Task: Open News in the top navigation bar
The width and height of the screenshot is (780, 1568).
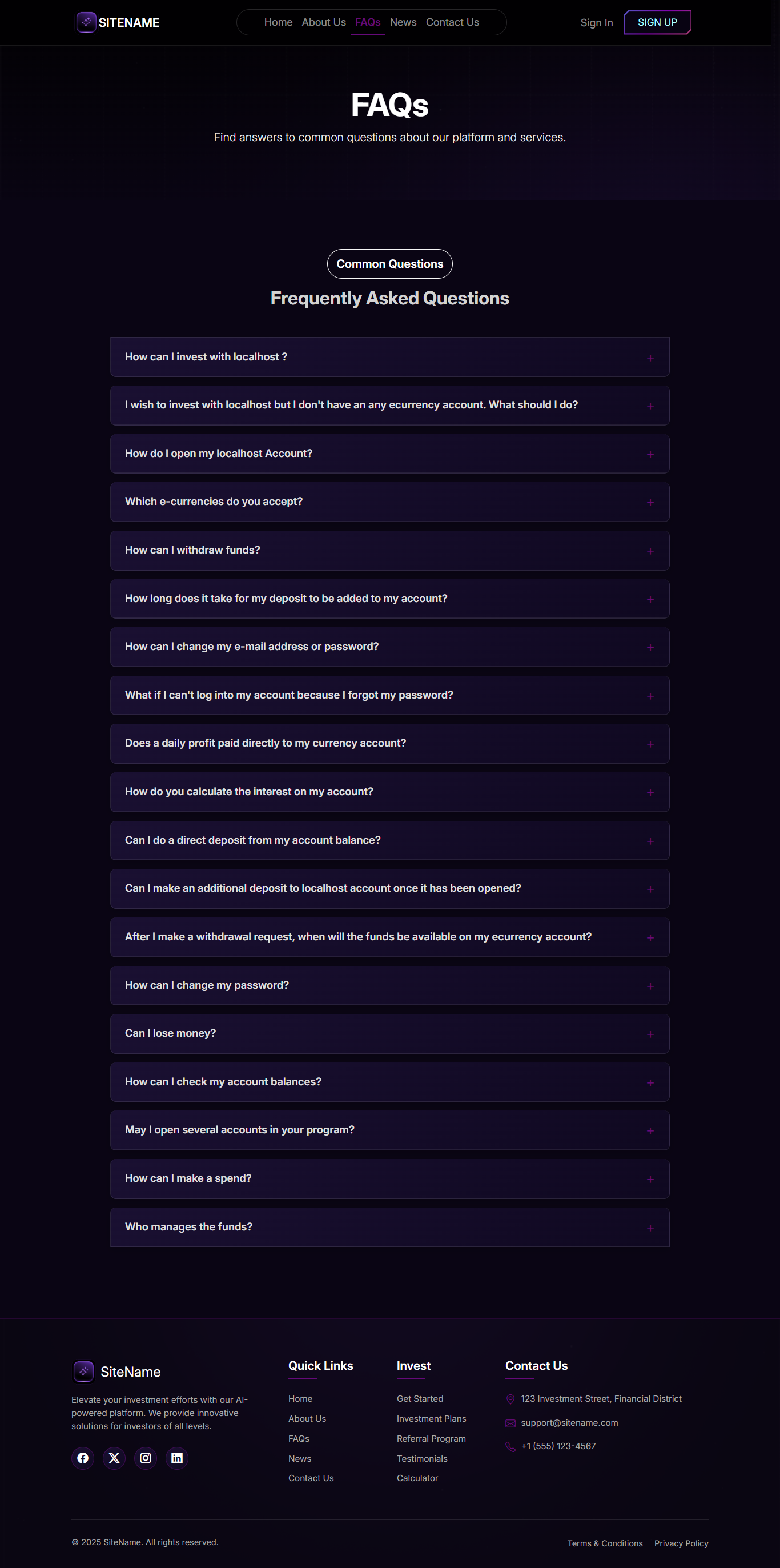Action: point(403,22)
